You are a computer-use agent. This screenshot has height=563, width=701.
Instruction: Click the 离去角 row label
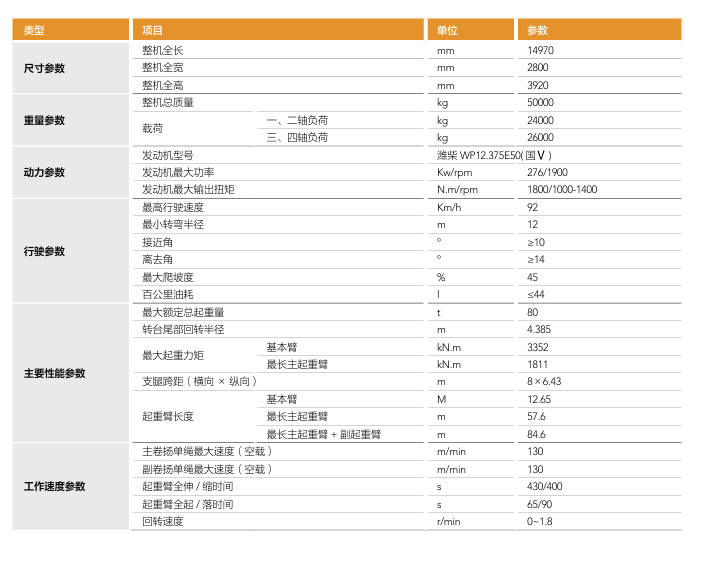coord(157,259)
